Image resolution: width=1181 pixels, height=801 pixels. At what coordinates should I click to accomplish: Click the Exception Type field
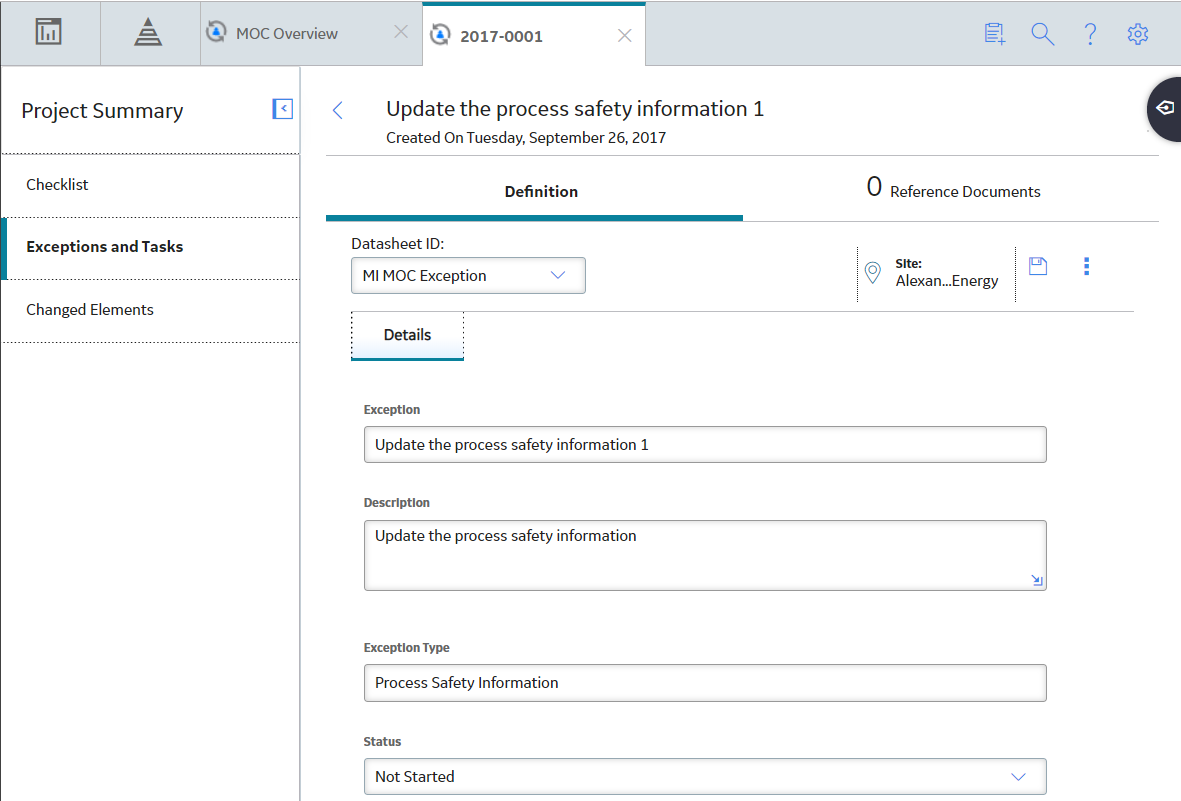coord(705,683)
